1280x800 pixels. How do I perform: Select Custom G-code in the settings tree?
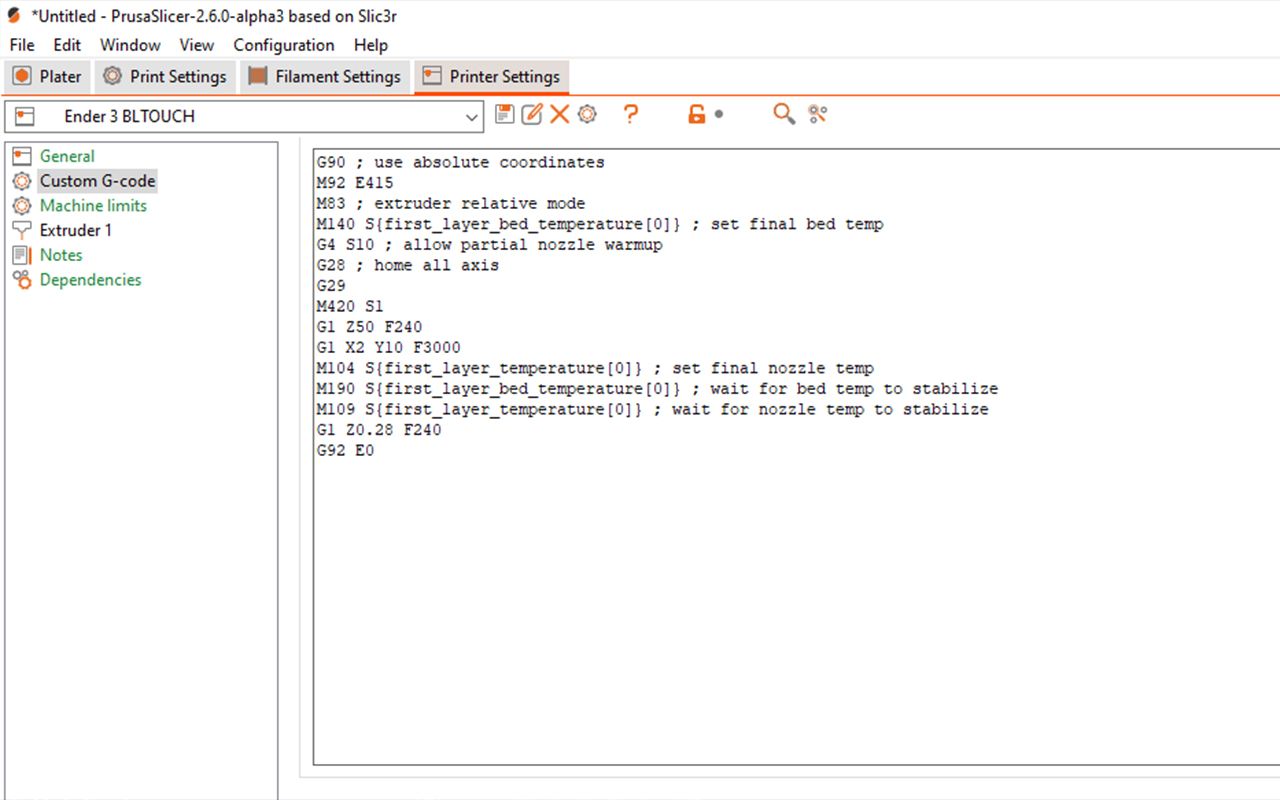pos(97,181)
